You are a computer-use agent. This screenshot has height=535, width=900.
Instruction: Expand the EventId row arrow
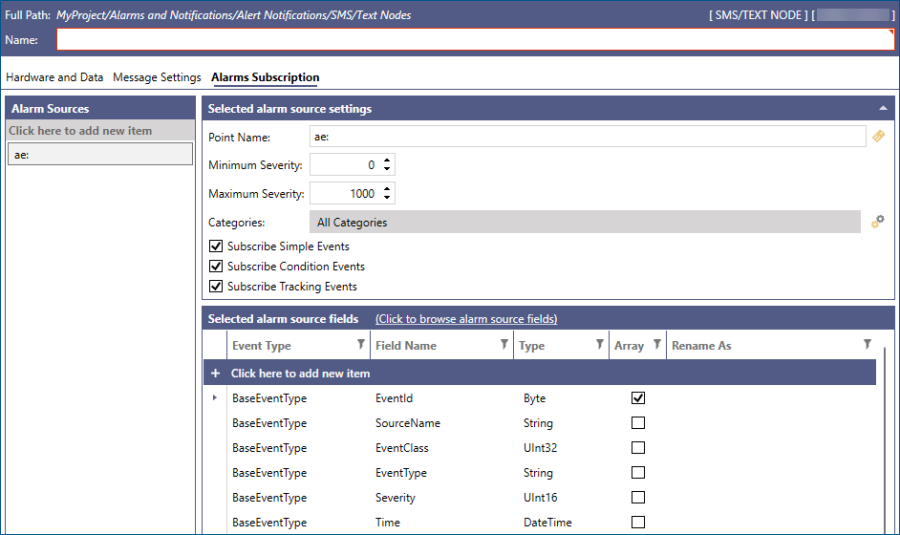[x=215, y=398]
